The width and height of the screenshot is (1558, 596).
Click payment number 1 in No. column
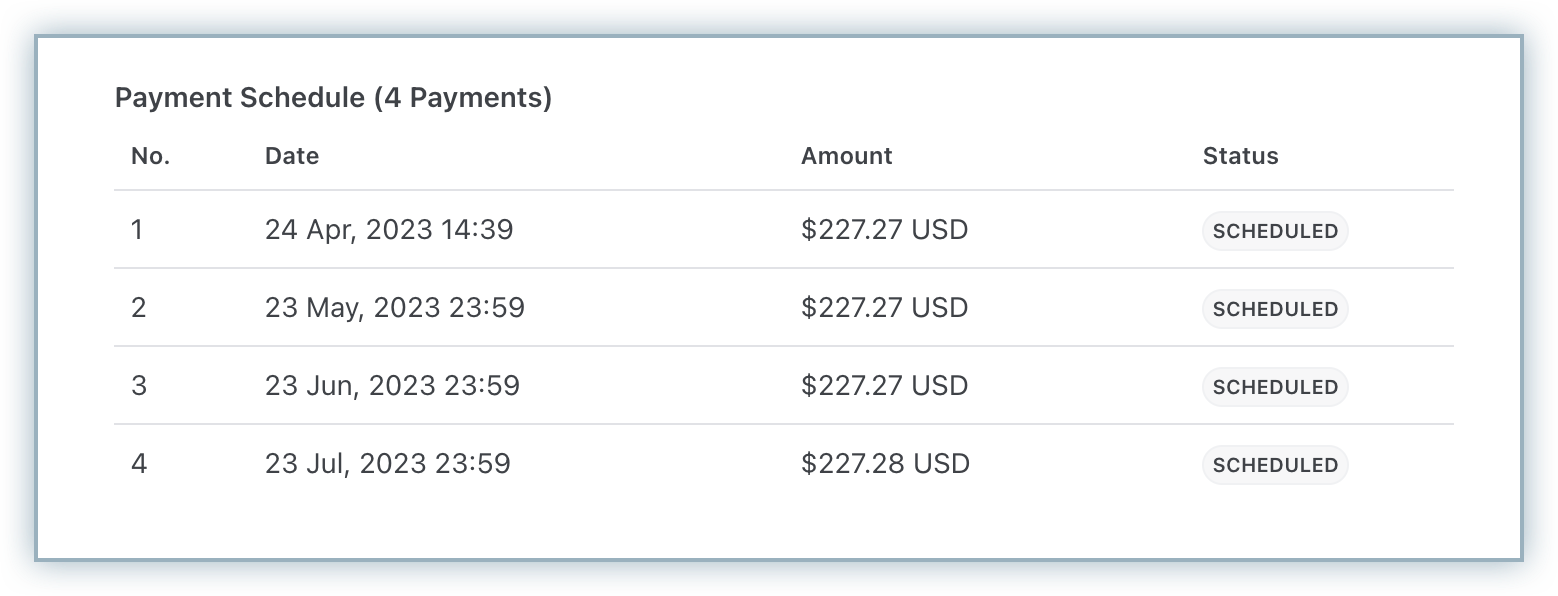coord(137,230)
